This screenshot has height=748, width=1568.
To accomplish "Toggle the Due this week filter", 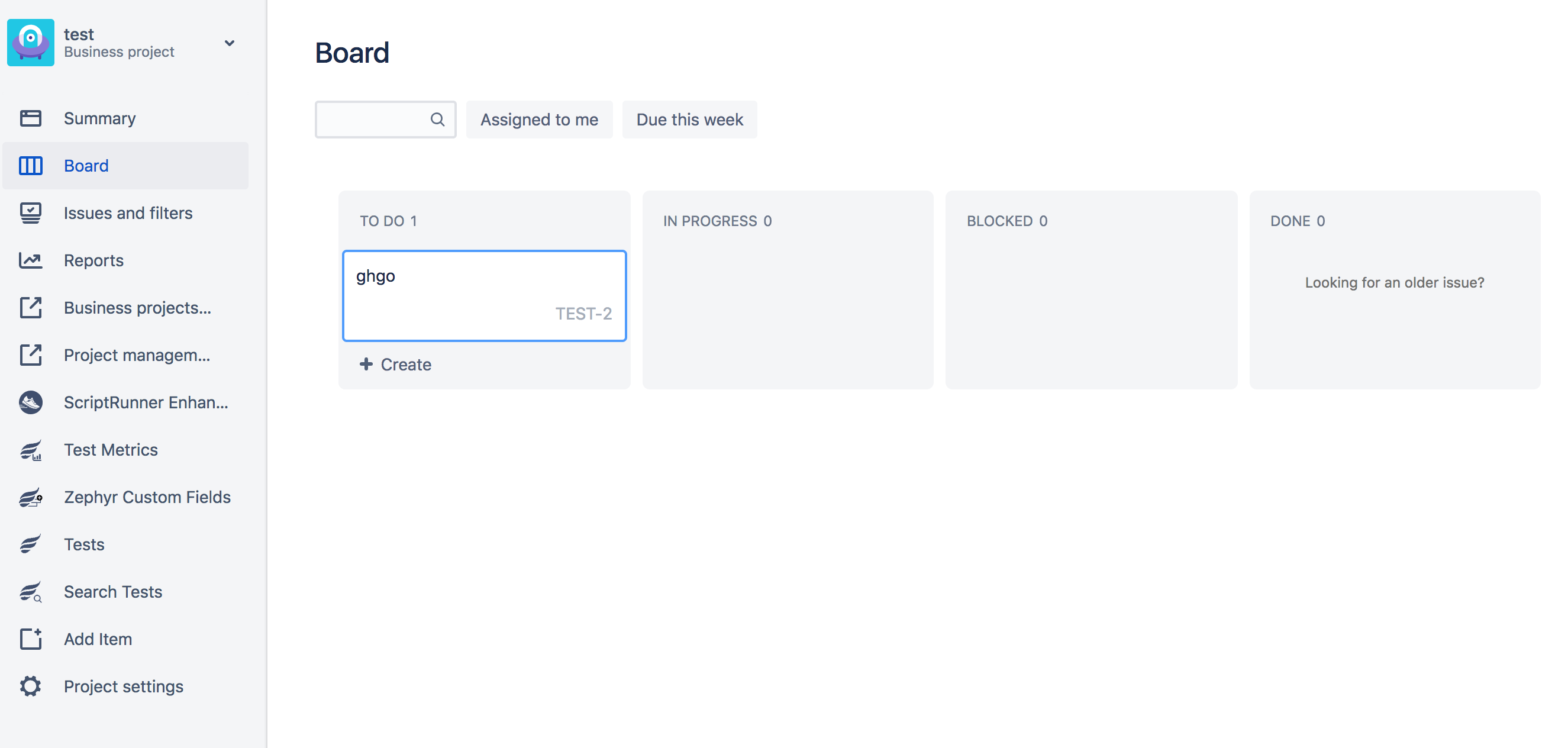I will click(x=689, y=120).
